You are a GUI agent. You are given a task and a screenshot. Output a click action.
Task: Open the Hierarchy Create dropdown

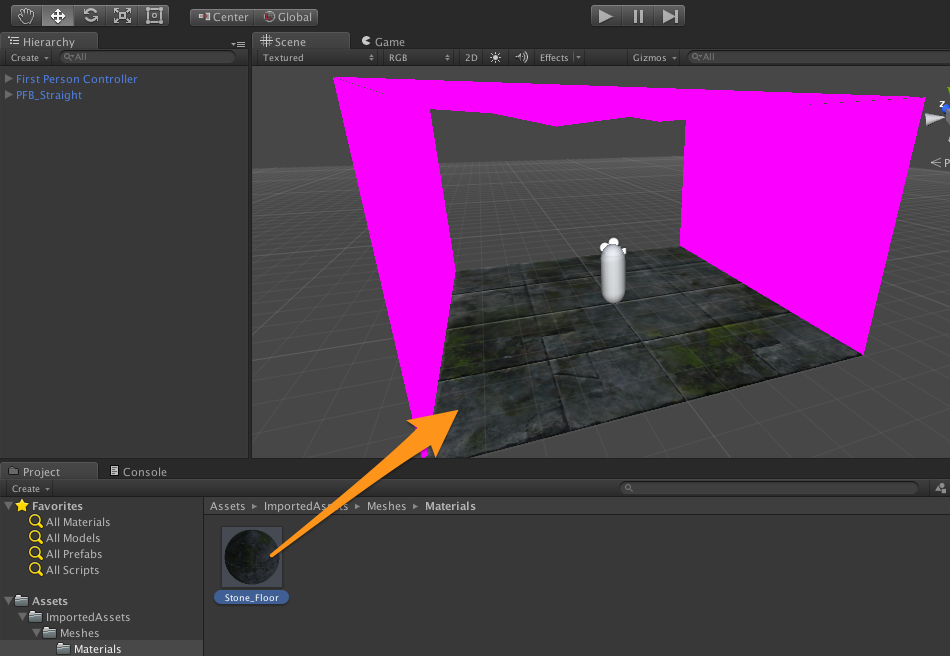click(x=30, y=58)
